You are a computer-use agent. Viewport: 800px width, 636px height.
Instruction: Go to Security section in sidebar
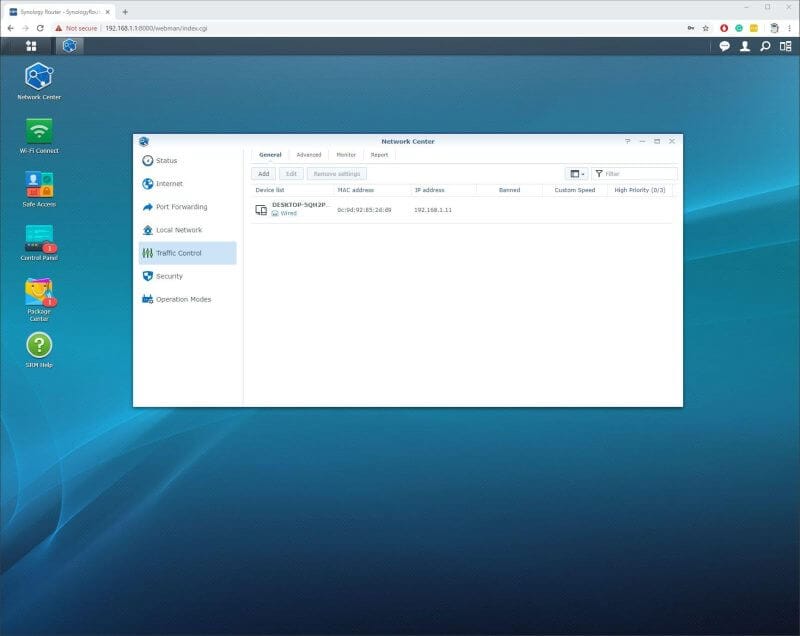coord(169,276)
